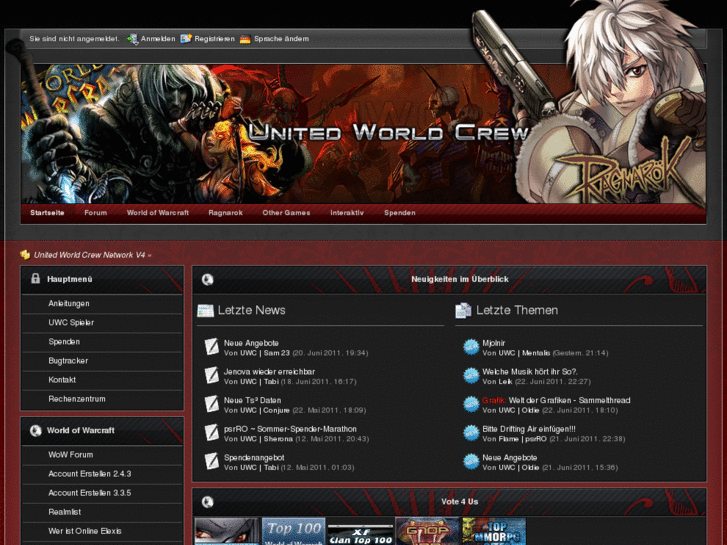Image resolution: width=727 pixels, height=545 pixels.
Task: Click the Letzte News newspaper icon
Action: [x=205, y=310]
